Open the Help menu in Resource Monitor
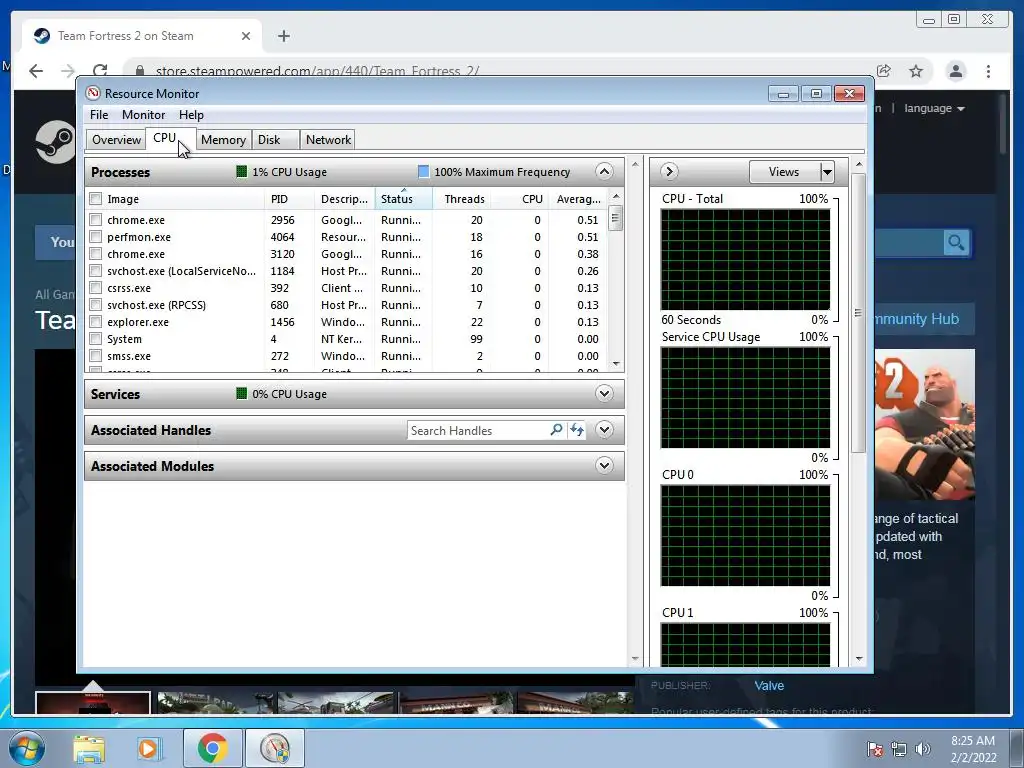The height and width of the screenshot is (768, 1024). [191, 115]
